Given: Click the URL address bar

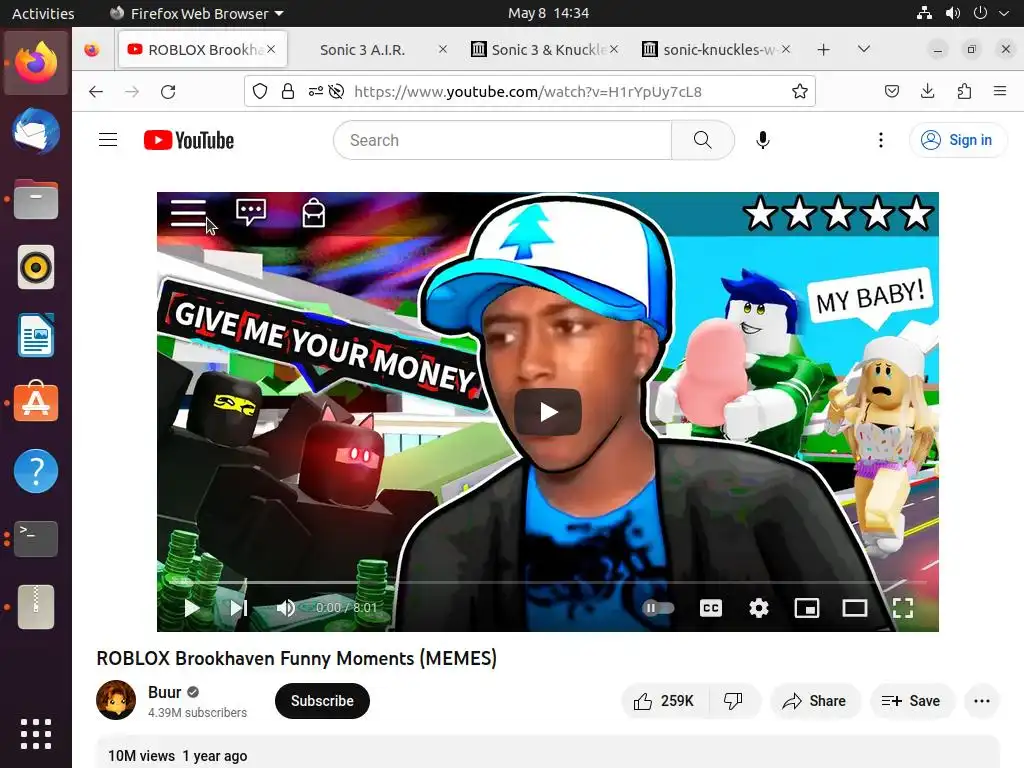Looking at the screenshot, I should coord(528,91).
